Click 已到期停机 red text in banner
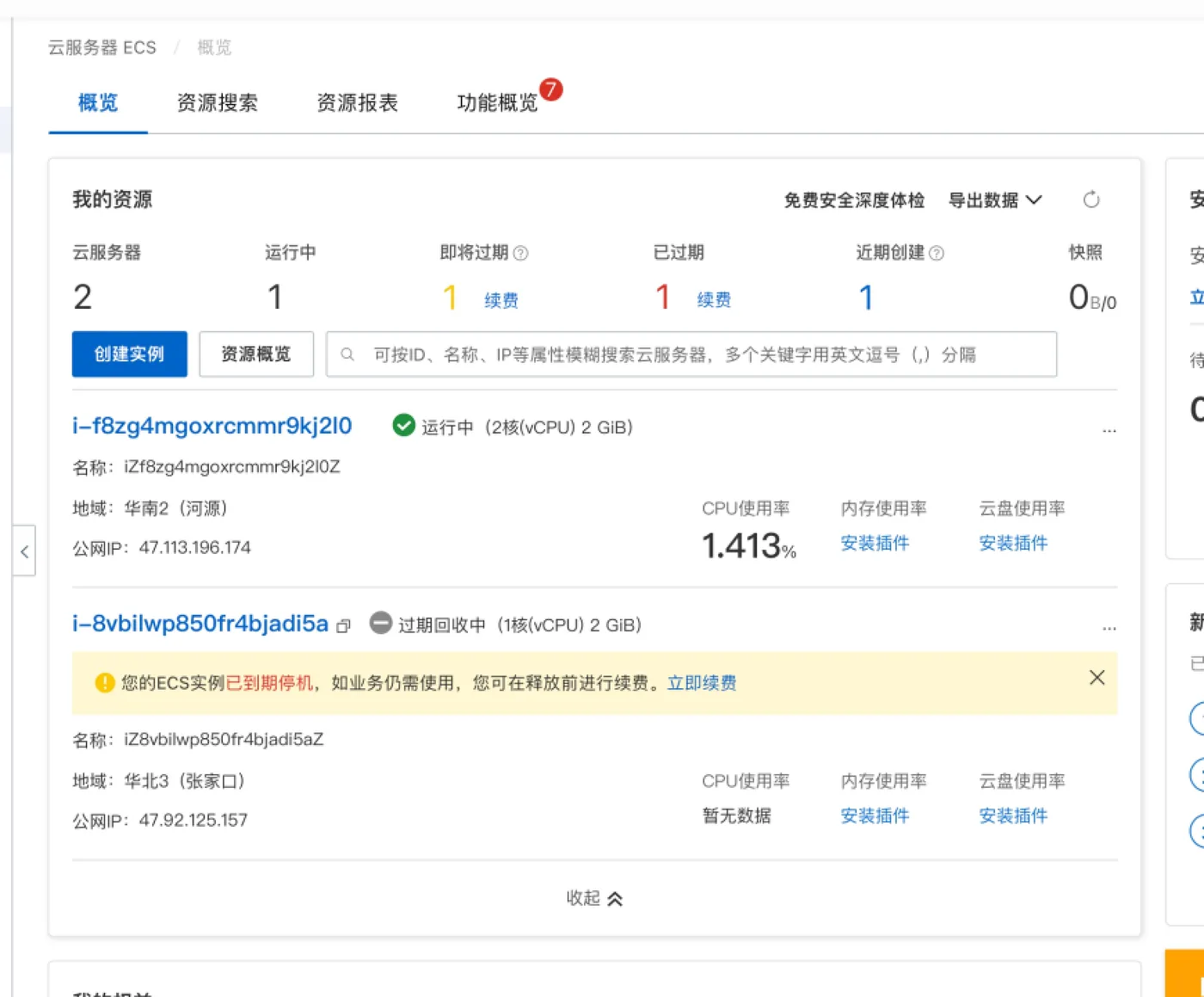The width and height of the screenshot is (1204, 997). click(x=269, y=683)
